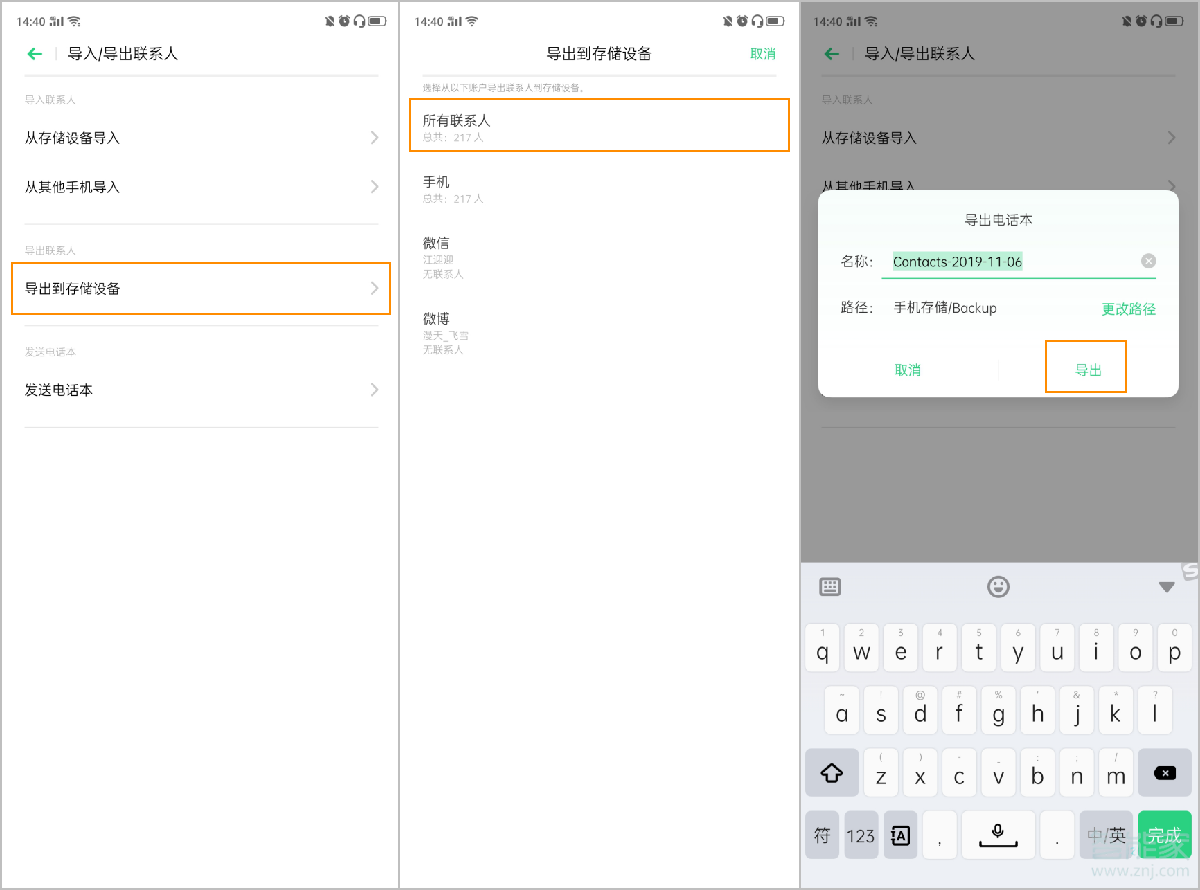
Task: Expand 从存储设备导入 option
Action: point(200,139)
